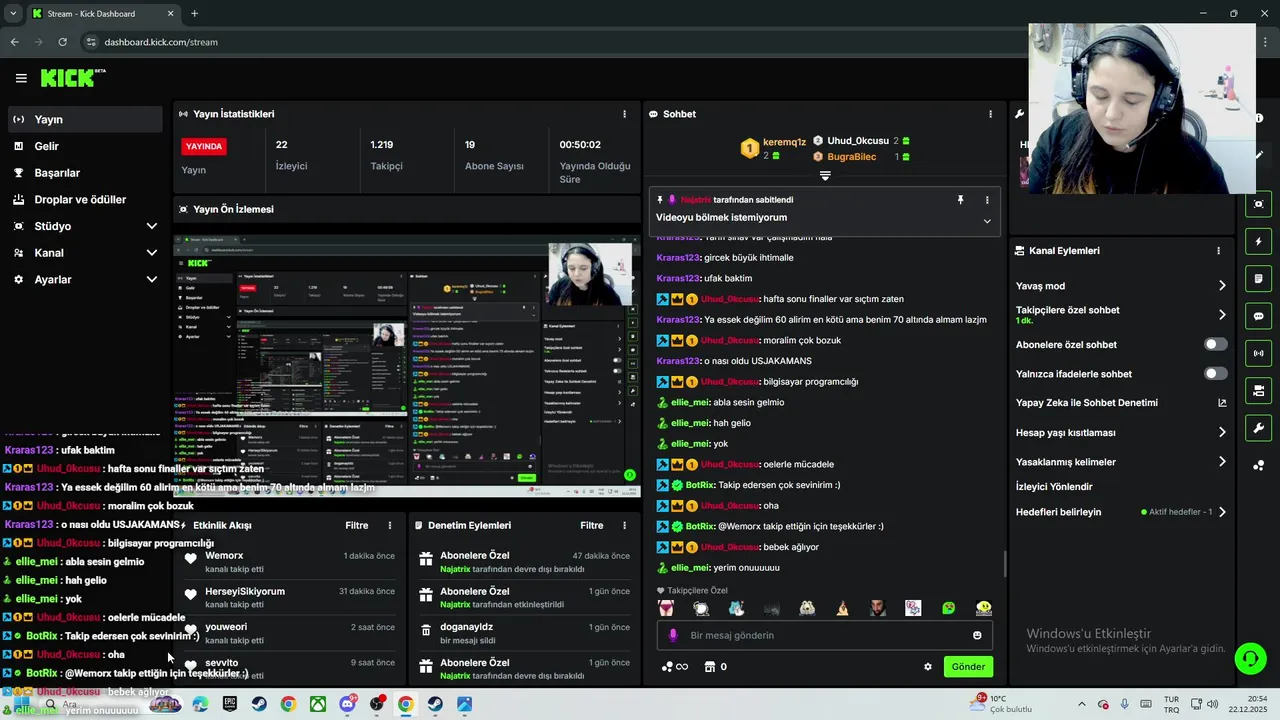Click the Yayın Ön İzlemesi video preview
This screenshot has height=720, width=1280.
click(407, 366)
